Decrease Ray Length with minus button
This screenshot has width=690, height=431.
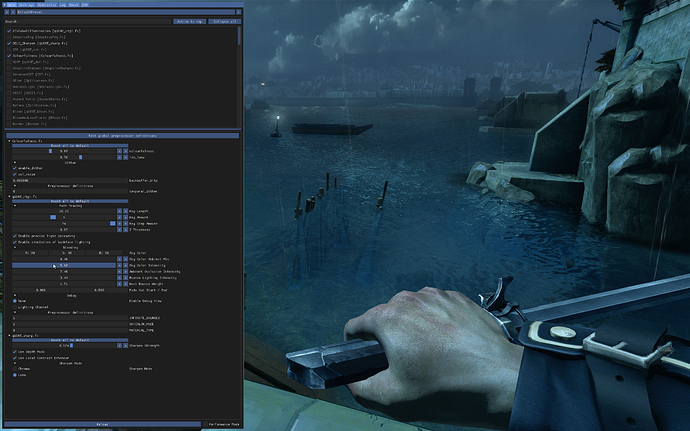tap(119, 211)
